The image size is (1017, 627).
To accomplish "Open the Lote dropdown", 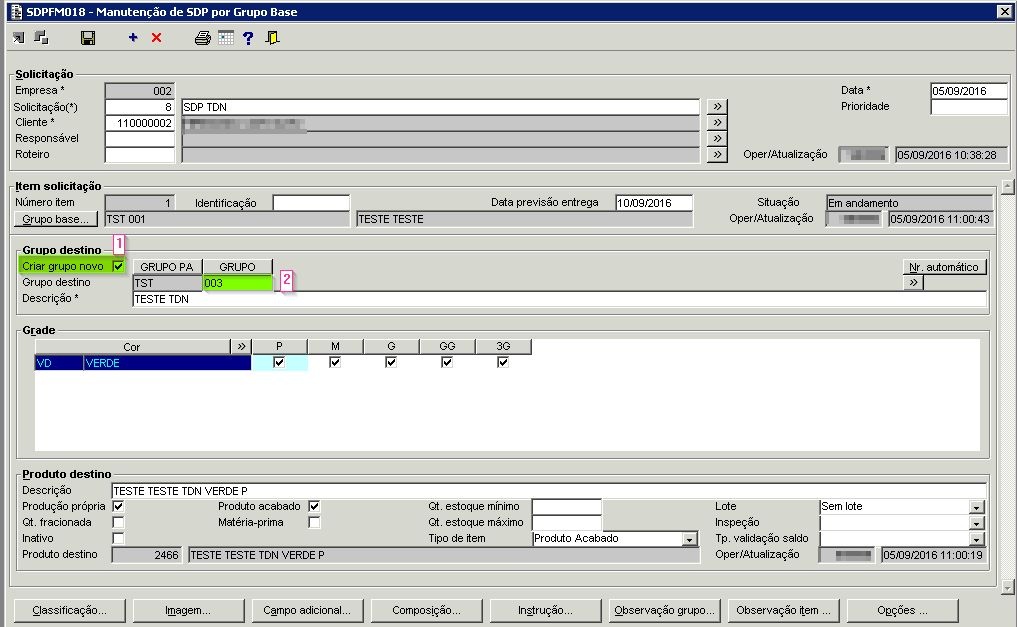I will click(x=977, y=507).
